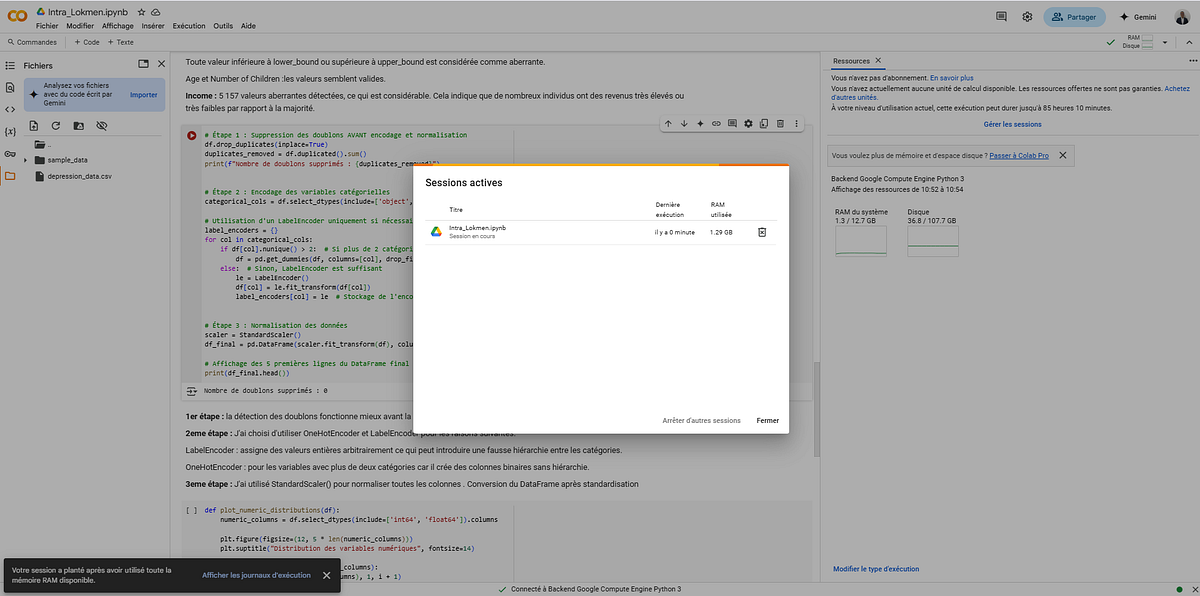The image size is (1200, 596).
Task: Open find and replace sidebar
Action: coord(10,87)
